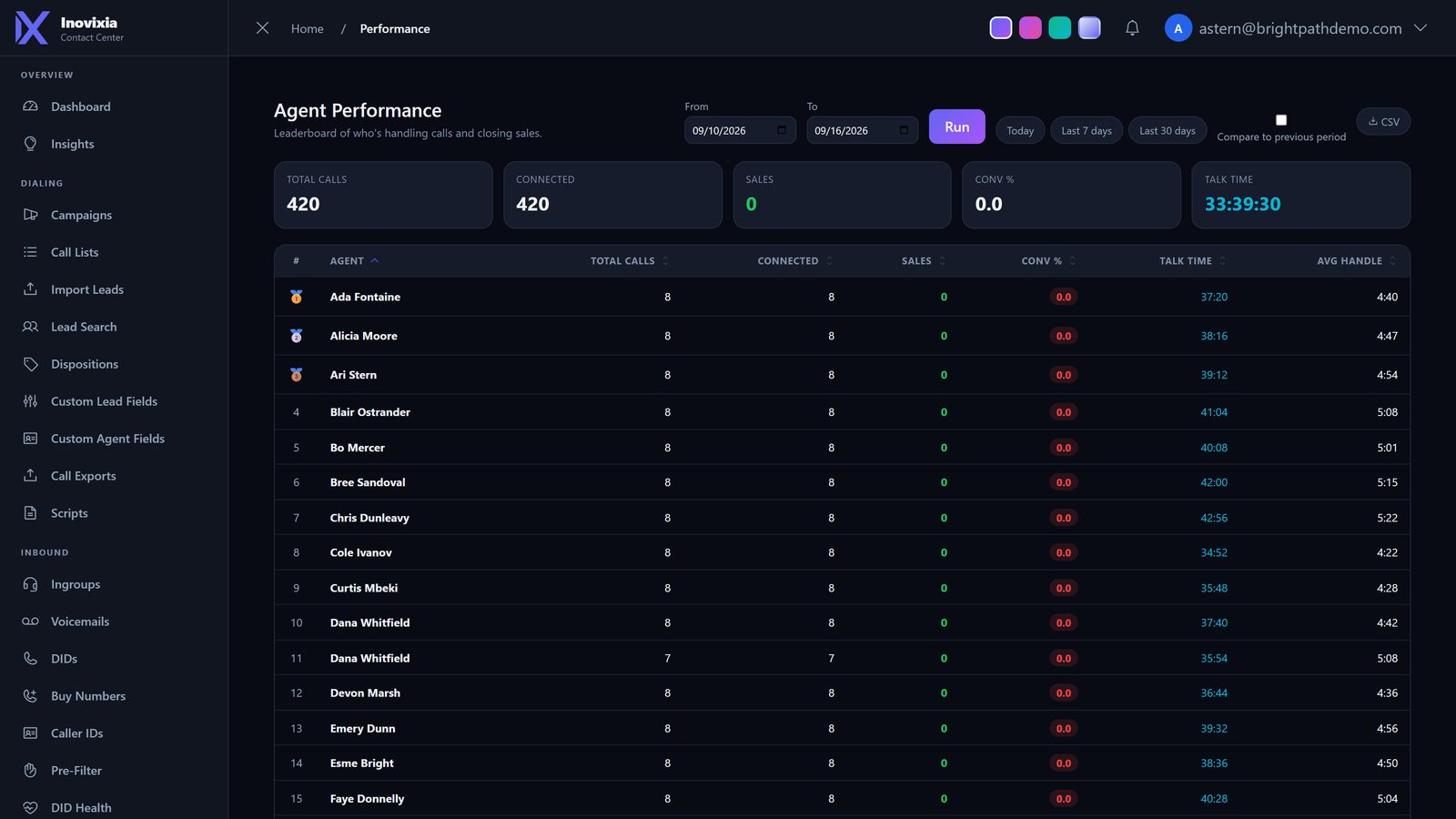Select the Today date preset
Screen dimensions: 1456x819
coord(1020,130)
